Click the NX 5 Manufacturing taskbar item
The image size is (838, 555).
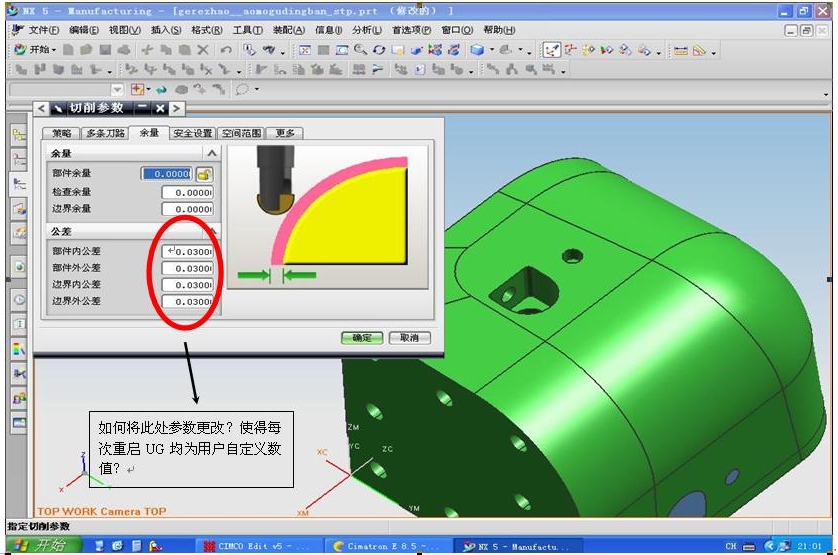pyautogui.click(x=517, y=546)
